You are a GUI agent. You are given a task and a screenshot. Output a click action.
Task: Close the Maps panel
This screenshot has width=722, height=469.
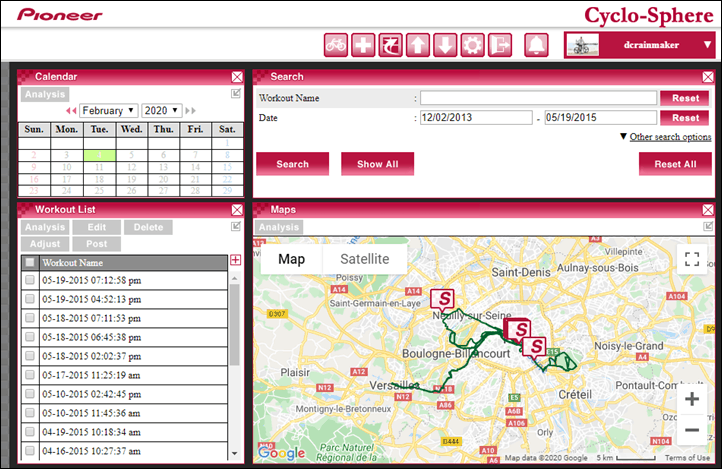click(708, 210)
